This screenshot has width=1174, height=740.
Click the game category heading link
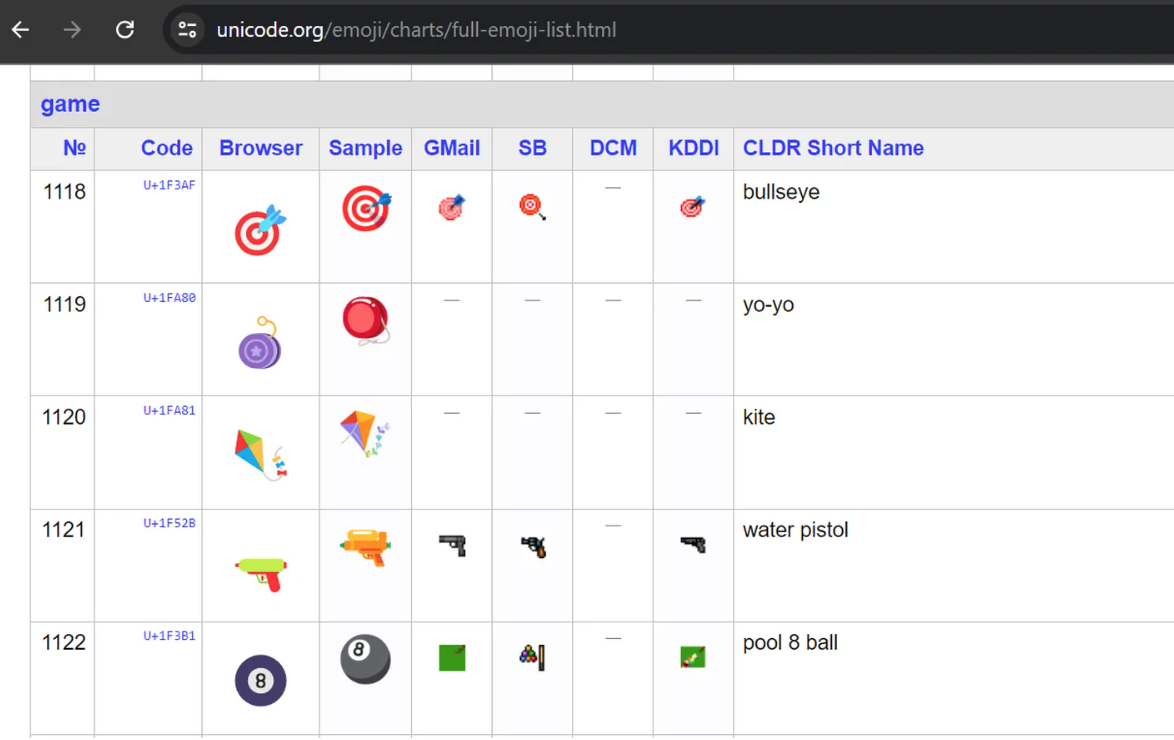point(70,104)
